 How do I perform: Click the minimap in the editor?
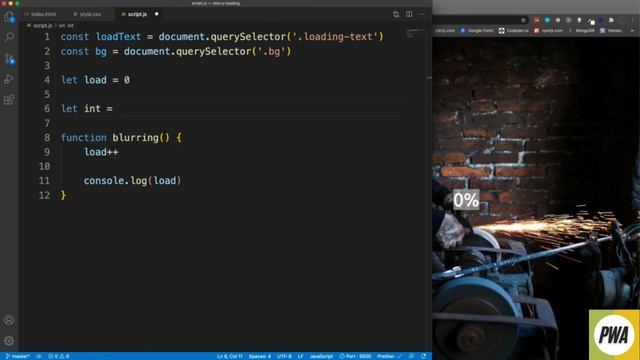click(416, 34)
